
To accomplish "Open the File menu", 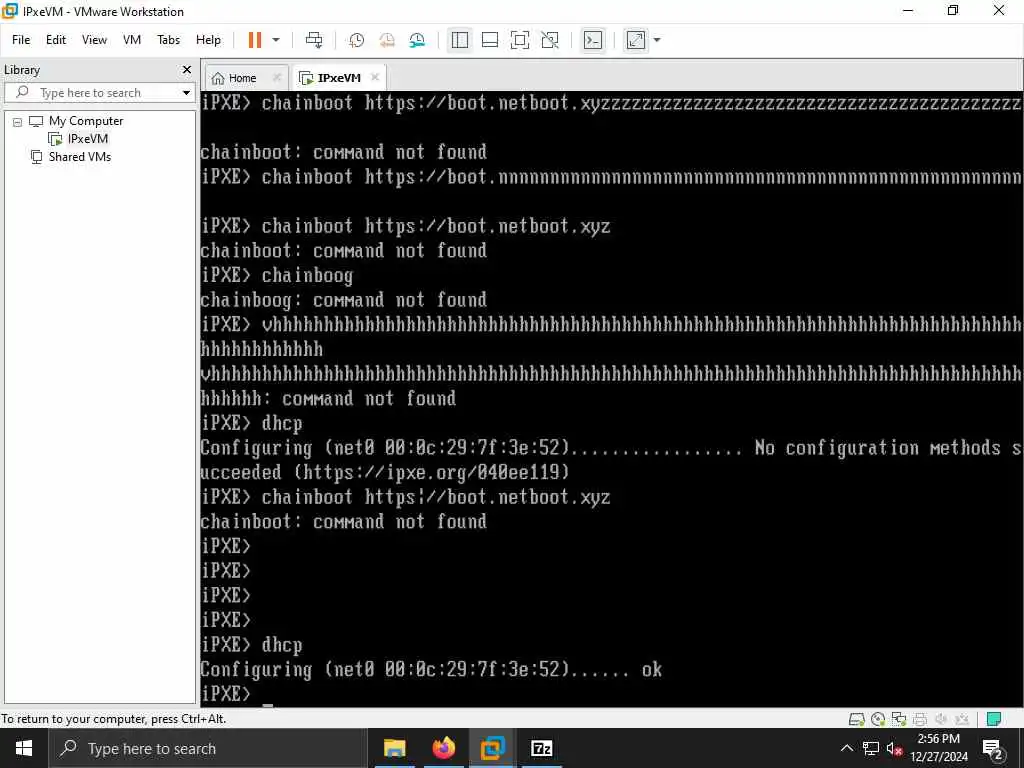I will pos(21,40).
